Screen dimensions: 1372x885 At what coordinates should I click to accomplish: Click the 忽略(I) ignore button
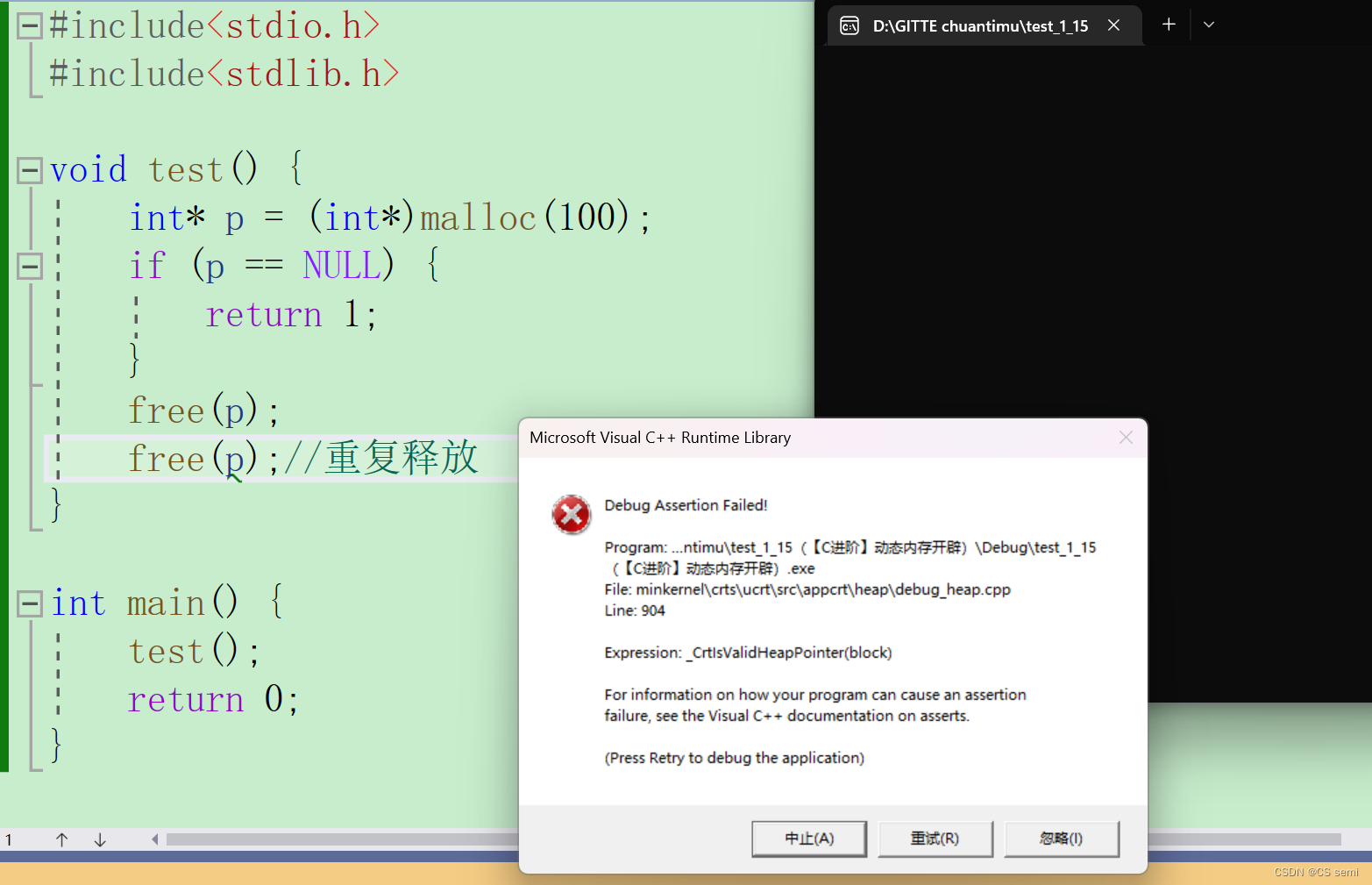(1062, 839)
